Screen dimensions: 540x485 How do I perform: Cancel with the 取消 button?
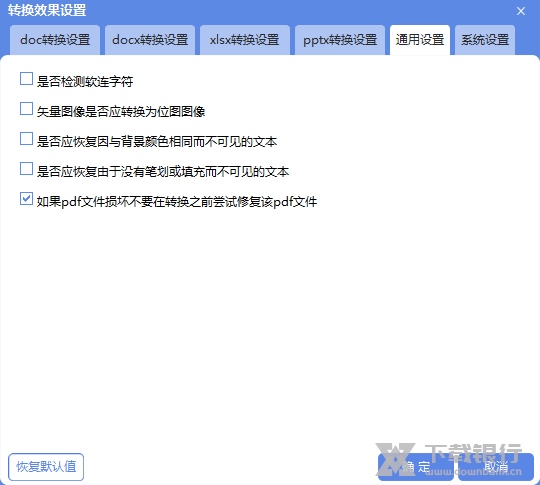[496, 467]
